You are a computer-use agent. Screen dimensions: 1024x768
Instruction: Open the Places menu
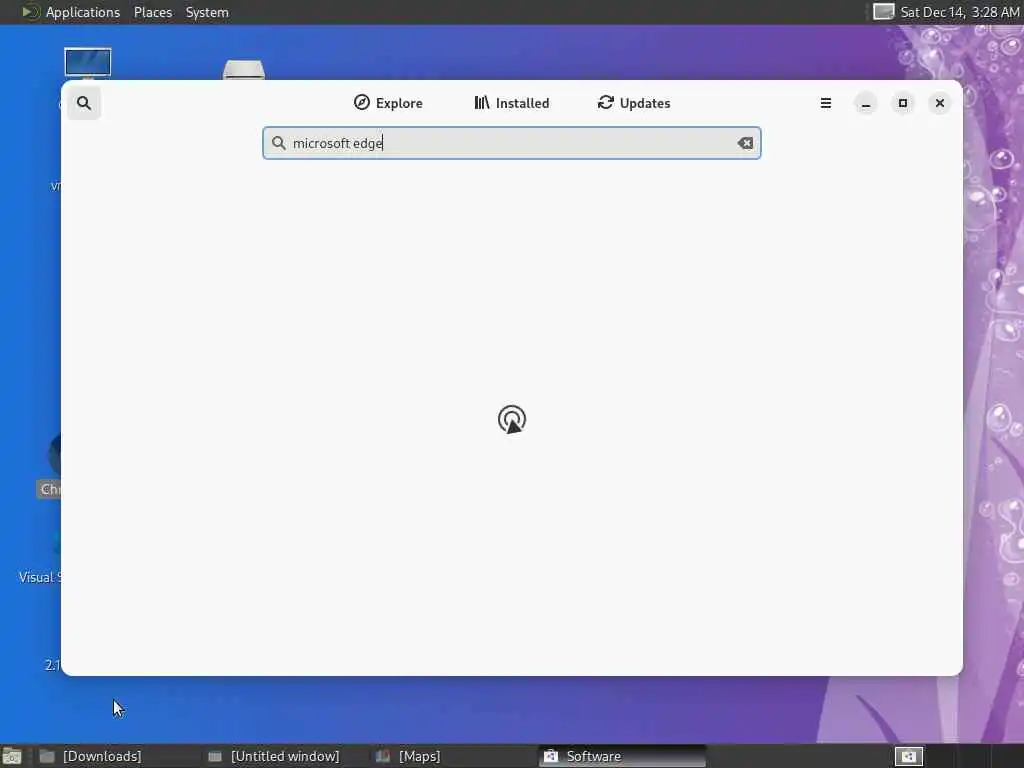[153, 12]
